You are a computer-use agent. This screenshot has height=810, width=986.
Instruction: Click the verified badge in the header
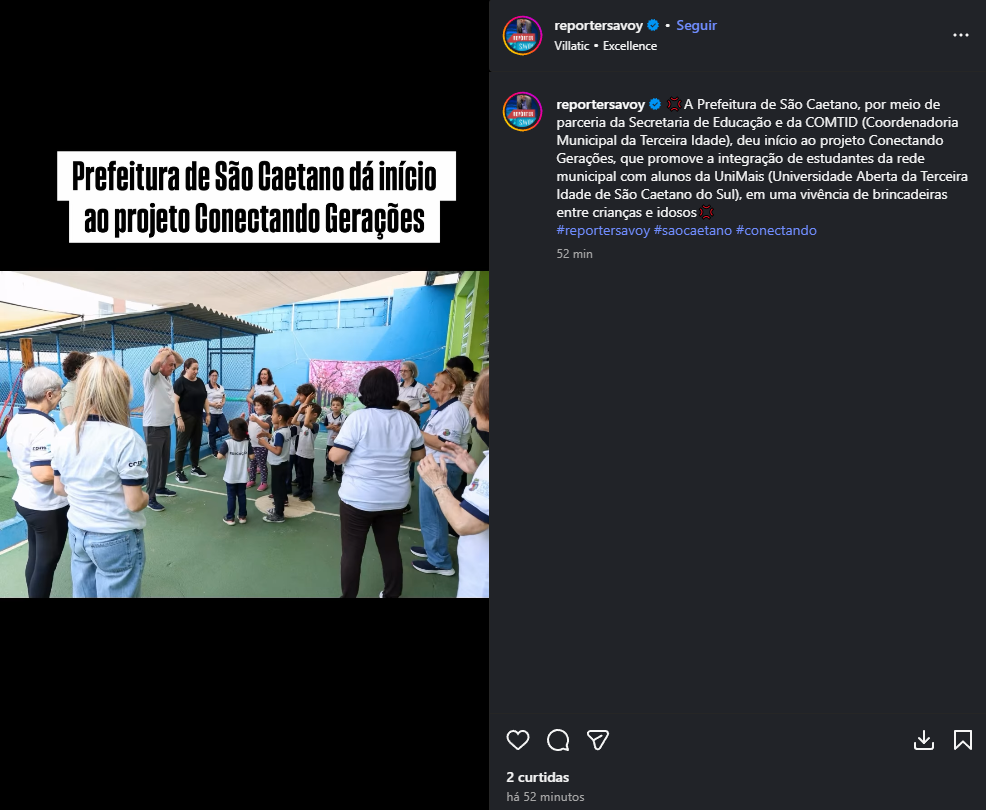coord(653,25)
